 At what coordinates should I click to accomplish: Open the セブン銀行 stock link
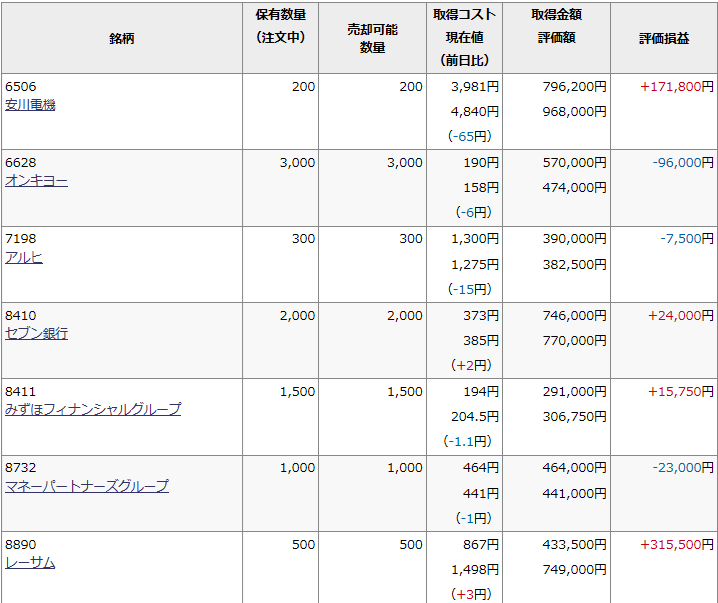pyautogui.click(x=37, y=333)
